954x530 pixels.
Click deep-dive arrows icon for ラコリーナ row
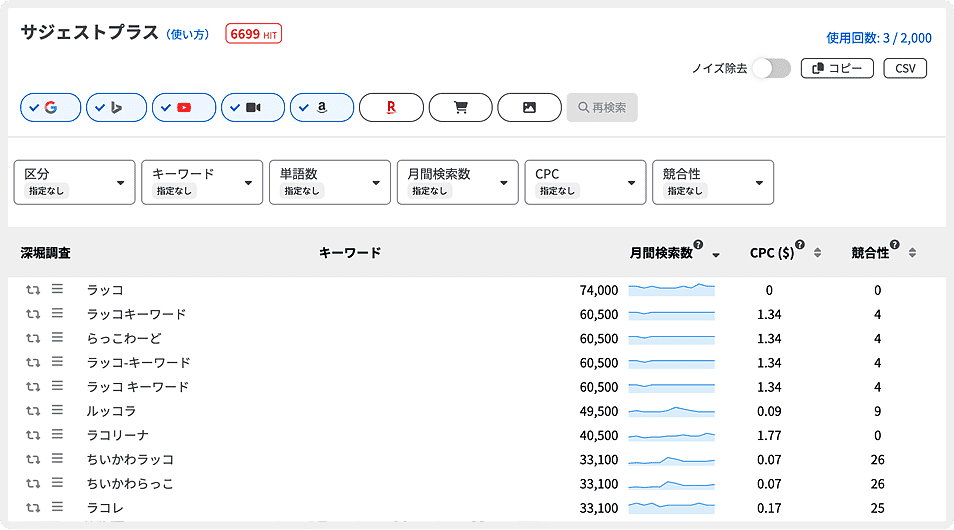click(x=33, y=435)
